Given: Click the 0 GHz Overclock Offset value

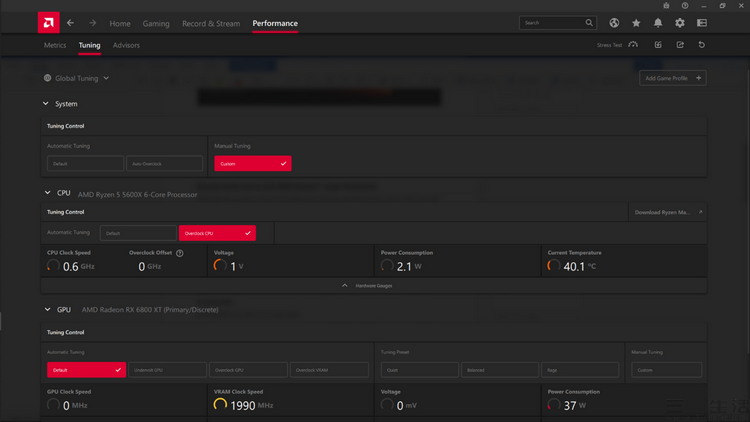Looking at the screenshot, I should click(x=150, y=267).
